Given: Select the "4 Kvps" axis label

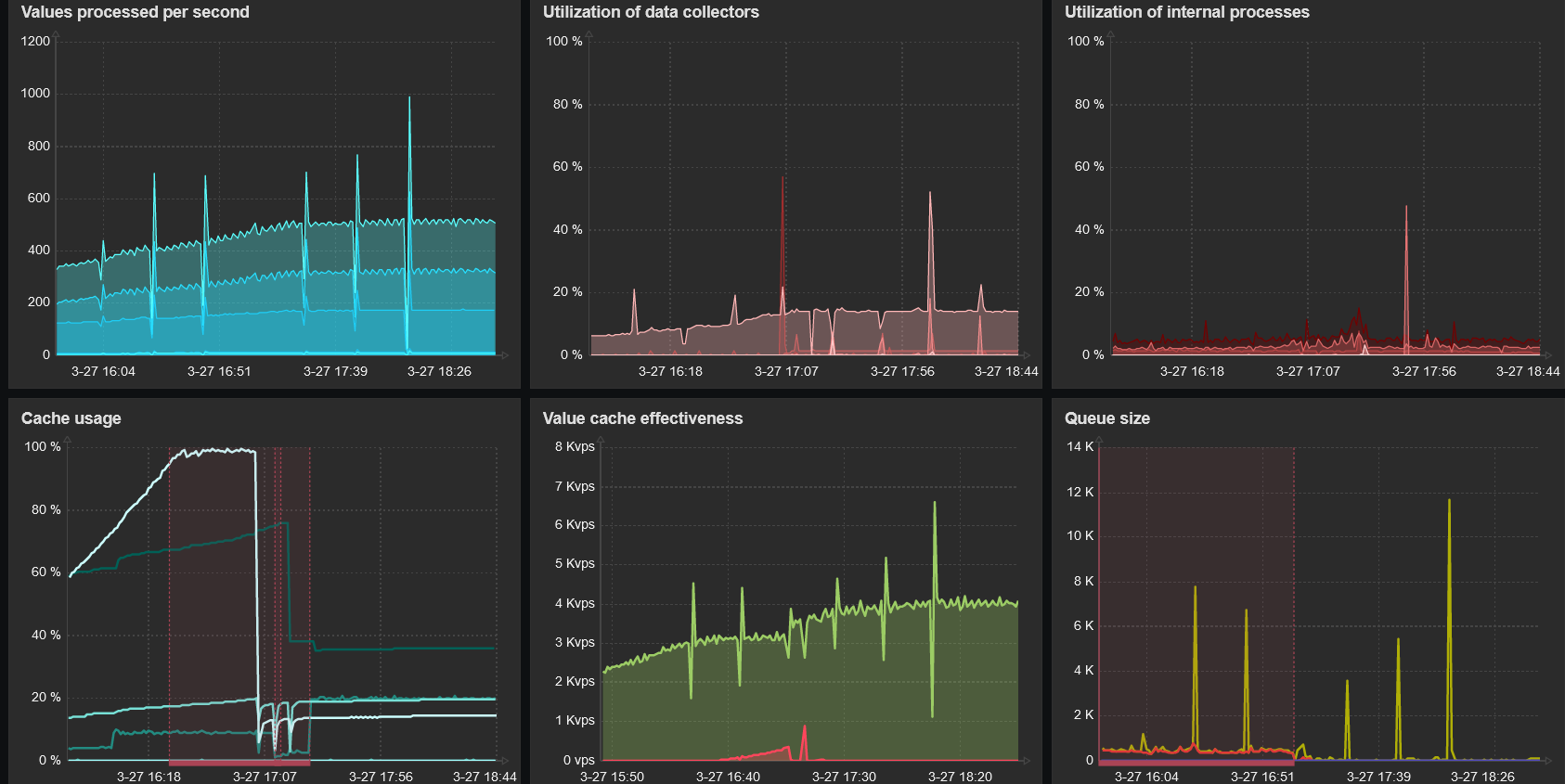Looking at the screenshot, I should [575, 603].
